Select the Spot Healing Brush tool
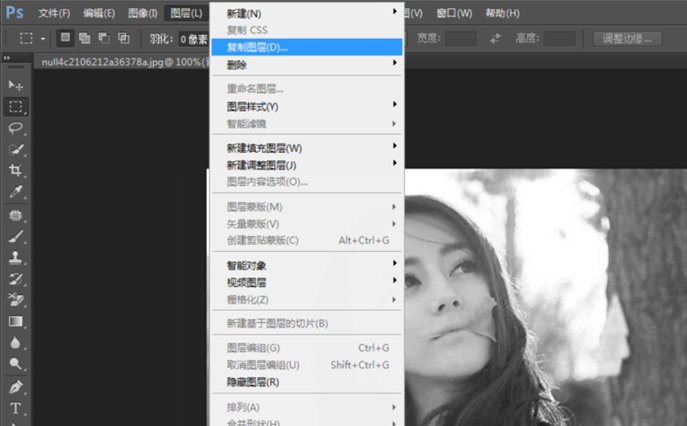 [x=16, y=215]
